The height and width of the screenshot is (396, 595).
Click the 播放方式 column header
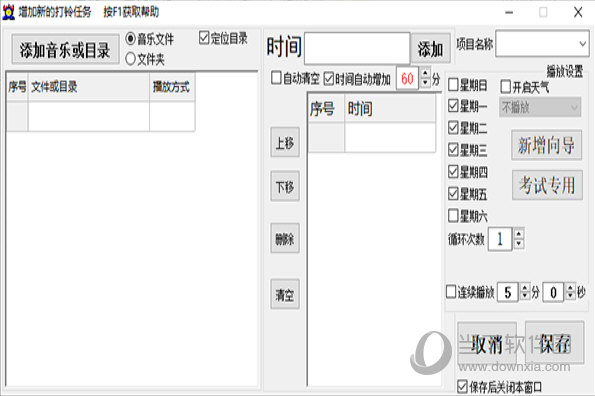pos(172,87)
